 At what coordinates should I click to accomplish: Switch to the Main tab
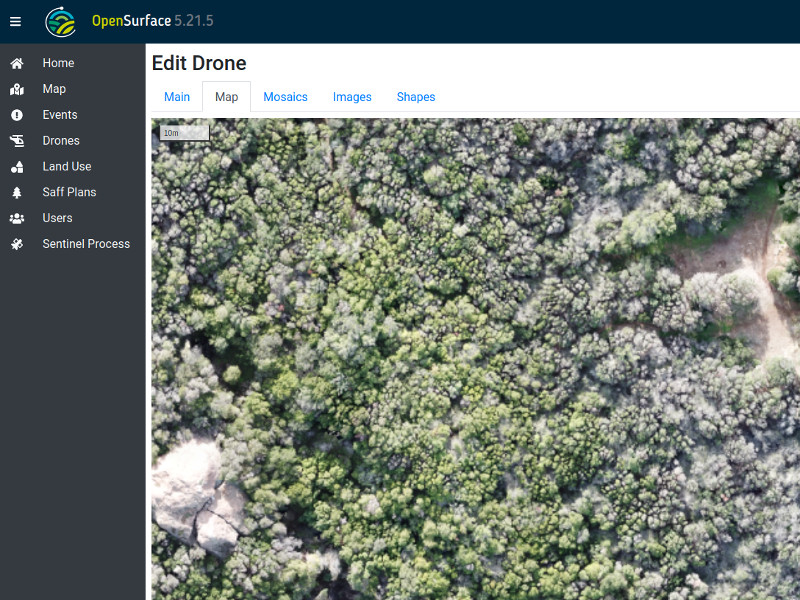click(177, 97)
